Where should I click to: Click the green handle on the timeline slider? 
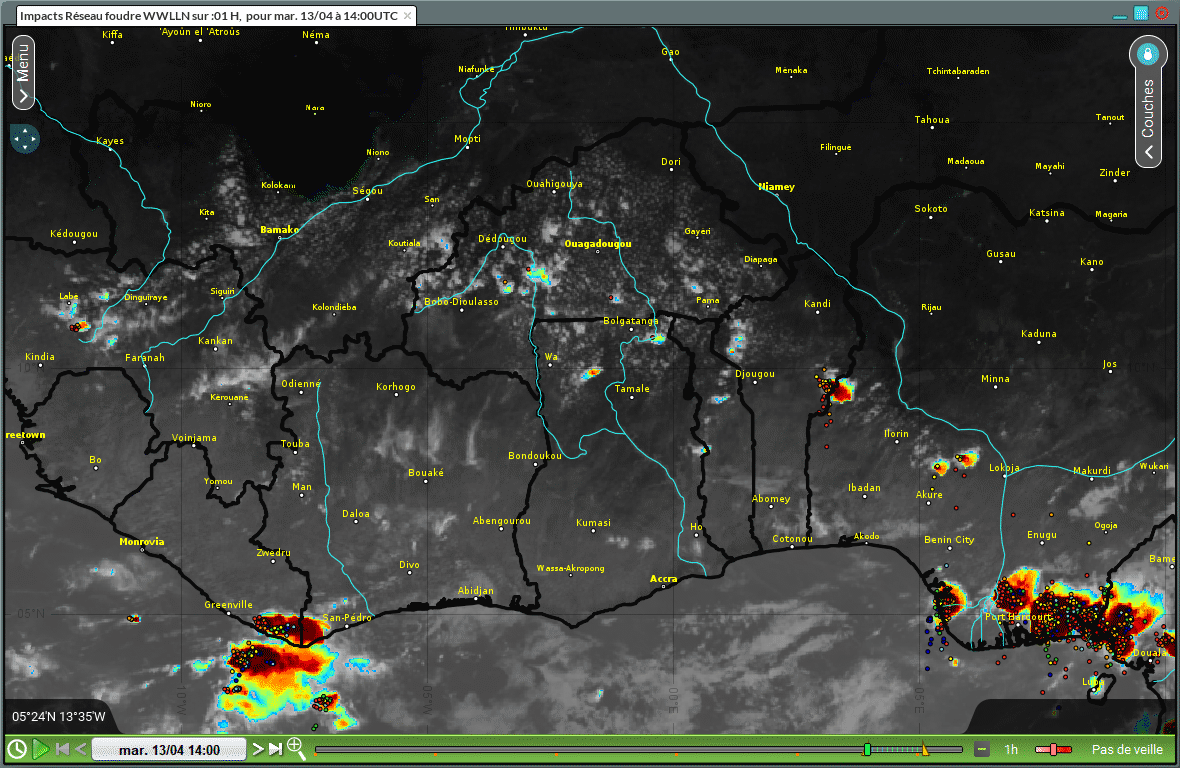coord(867,749)
